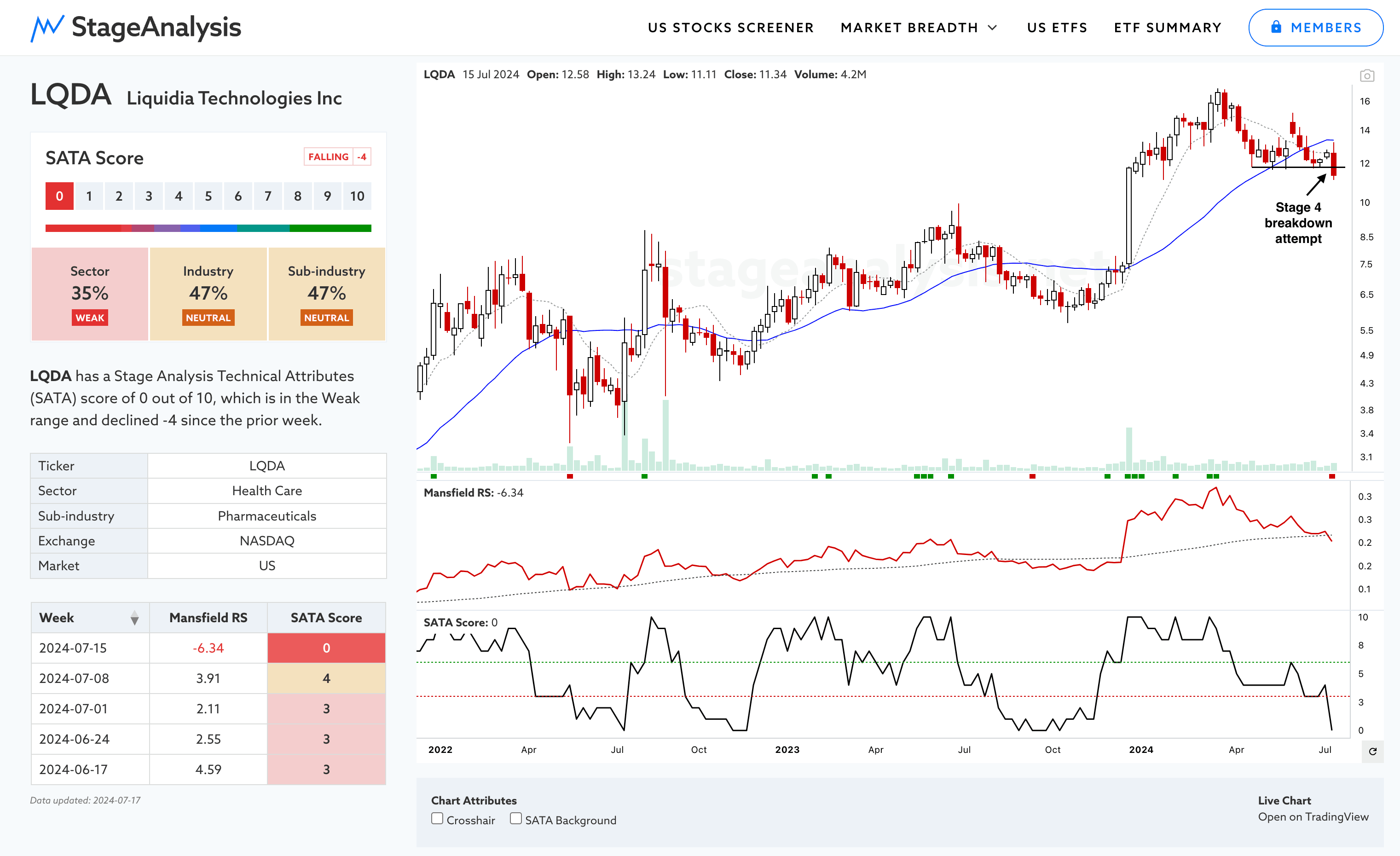Click the chart screenshot camera icon
Viewport: 1400px width, 856px height.
pos(1367,75)
